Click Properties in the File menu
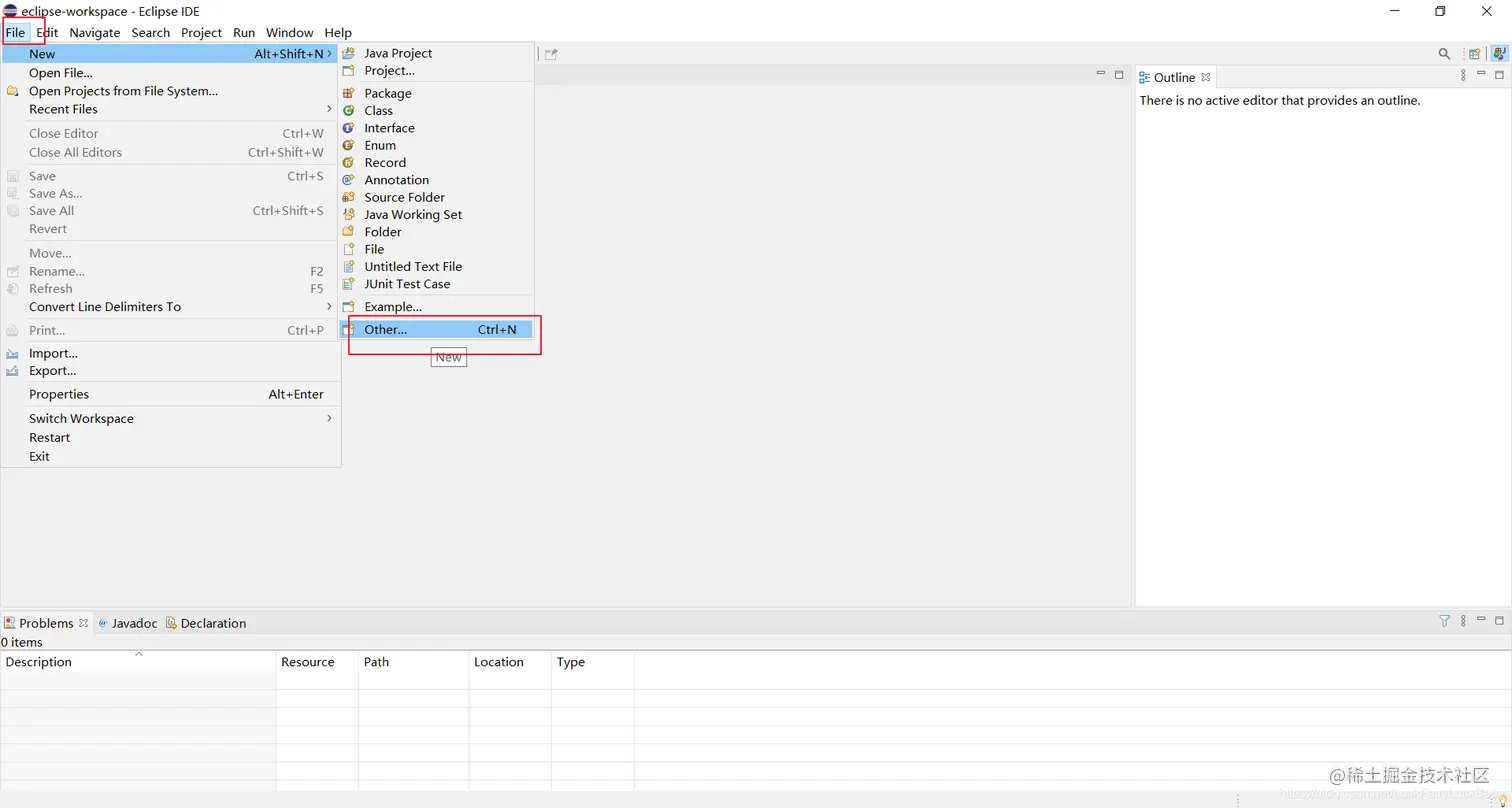 click(x=170, y=394)
